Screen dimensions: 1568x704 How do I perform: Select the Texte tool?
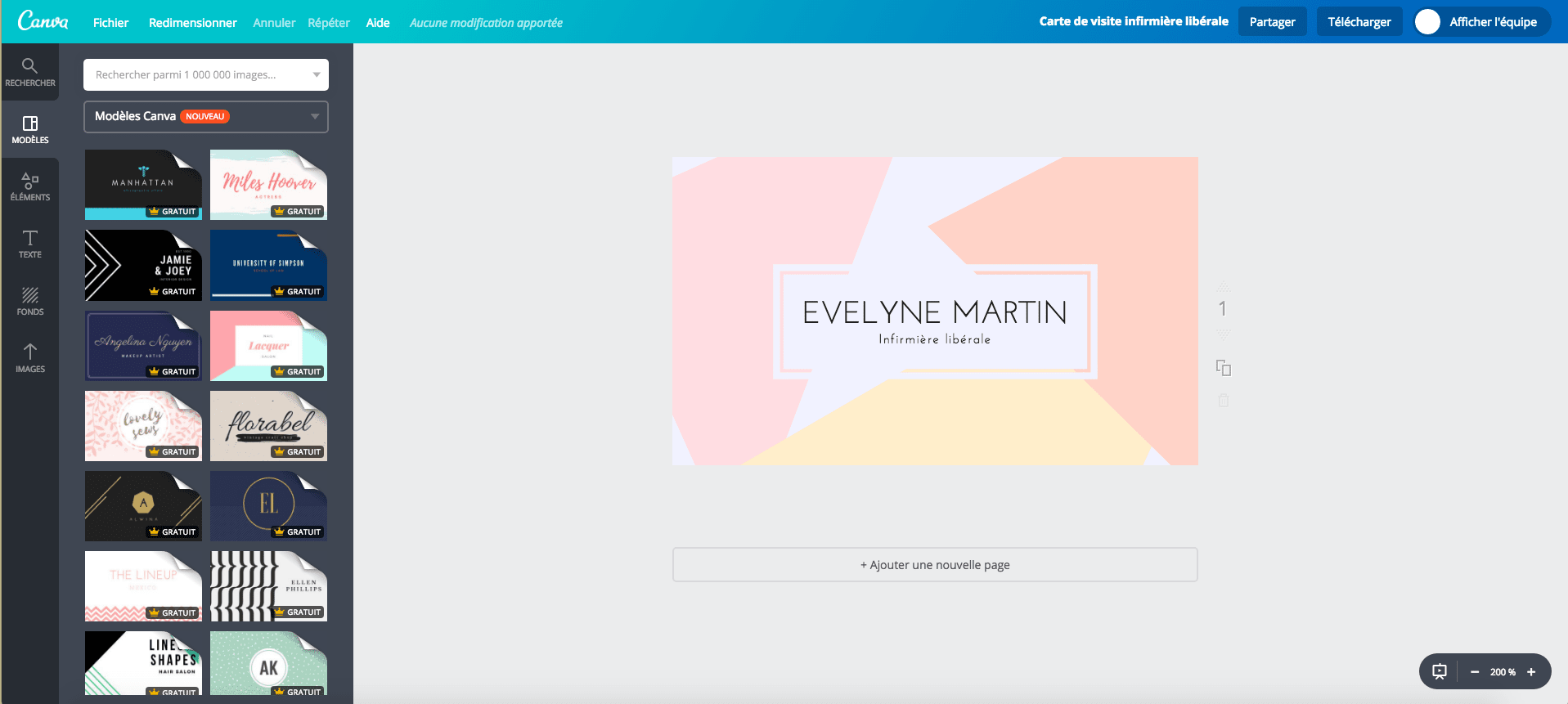click(x=30, y=244)
